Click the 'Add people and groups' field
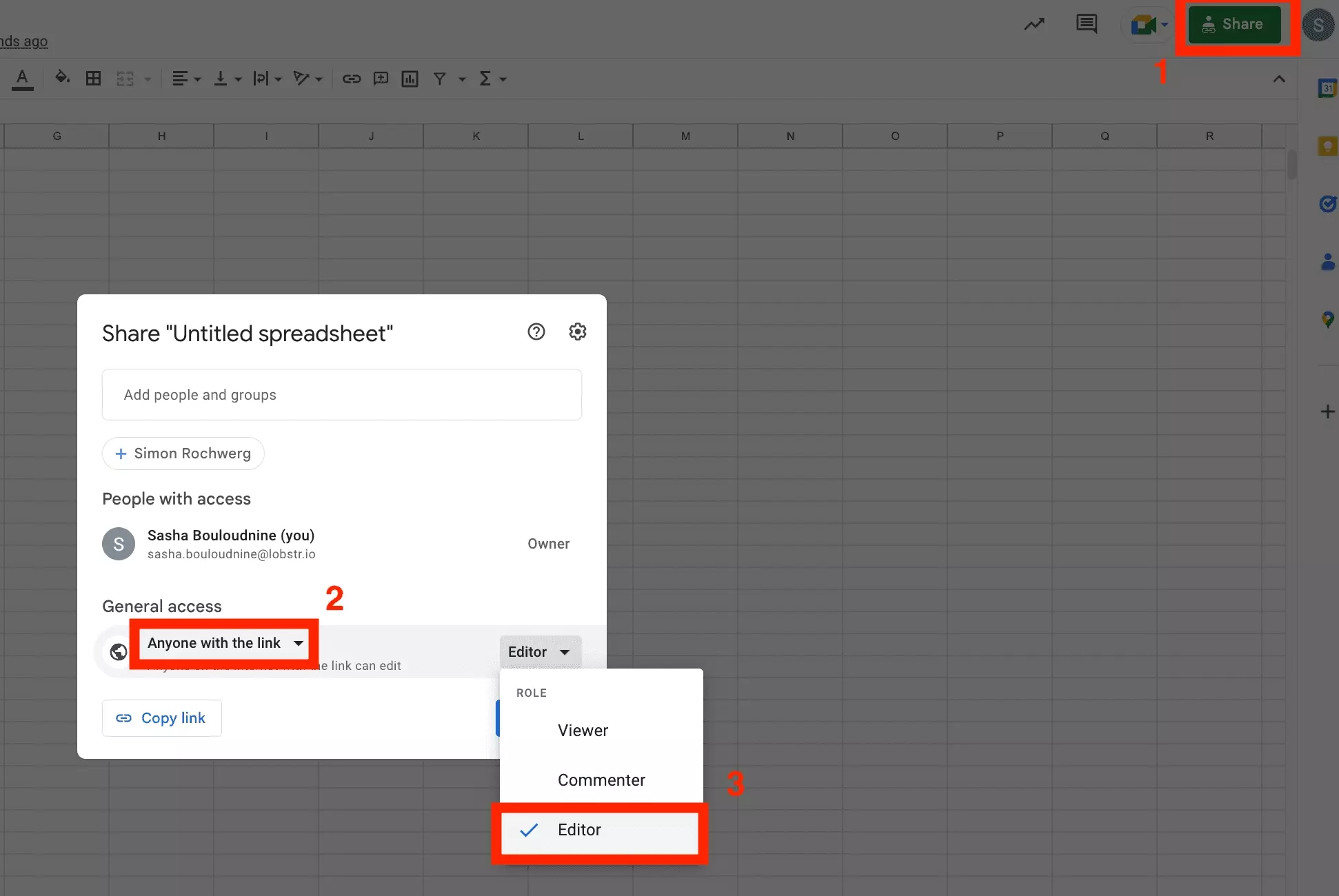1339x896 pixels. point(341,395)
